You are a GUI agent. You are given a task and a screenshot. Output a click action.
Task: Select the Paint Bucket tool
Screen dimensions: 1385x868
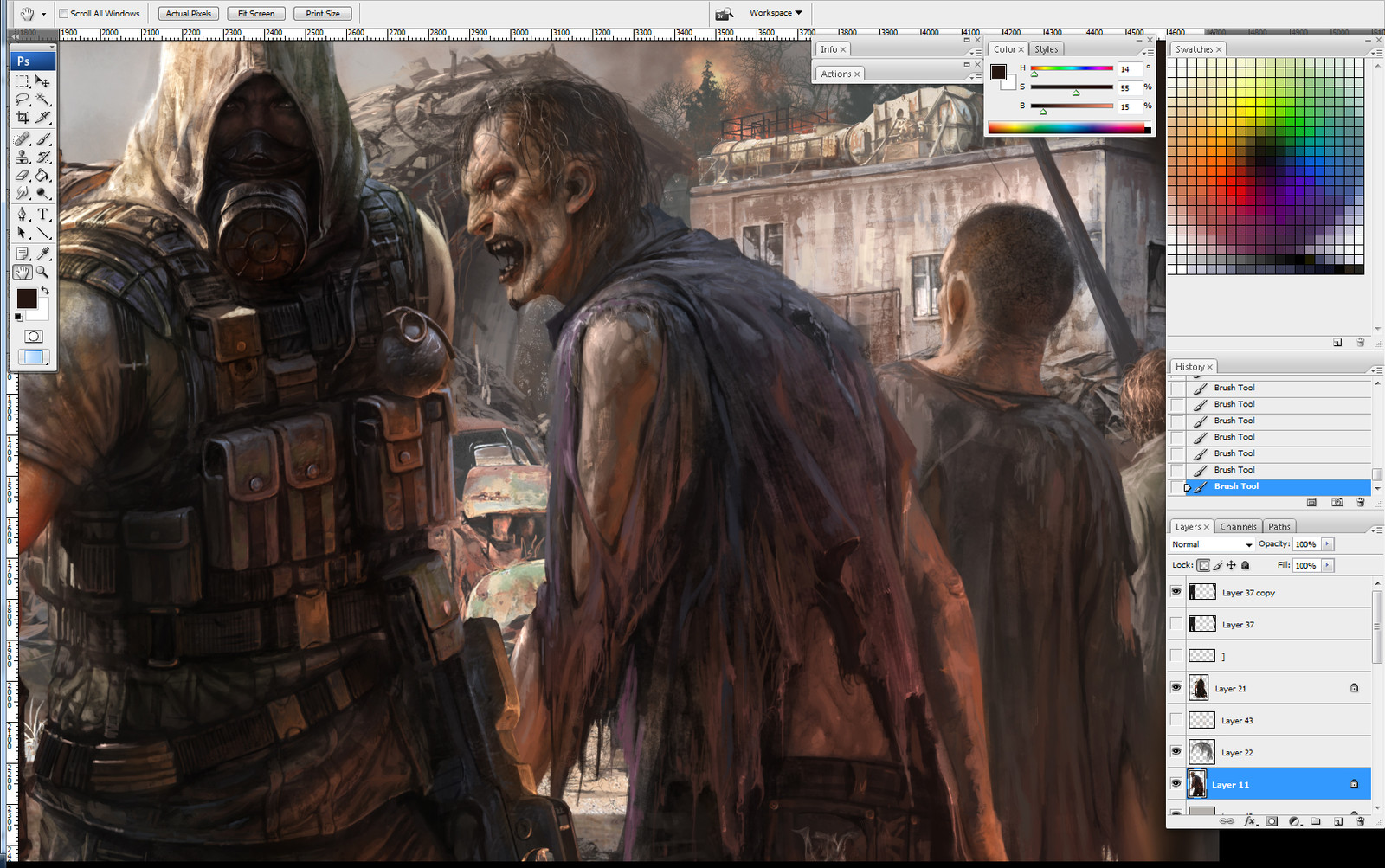(42, 176)
